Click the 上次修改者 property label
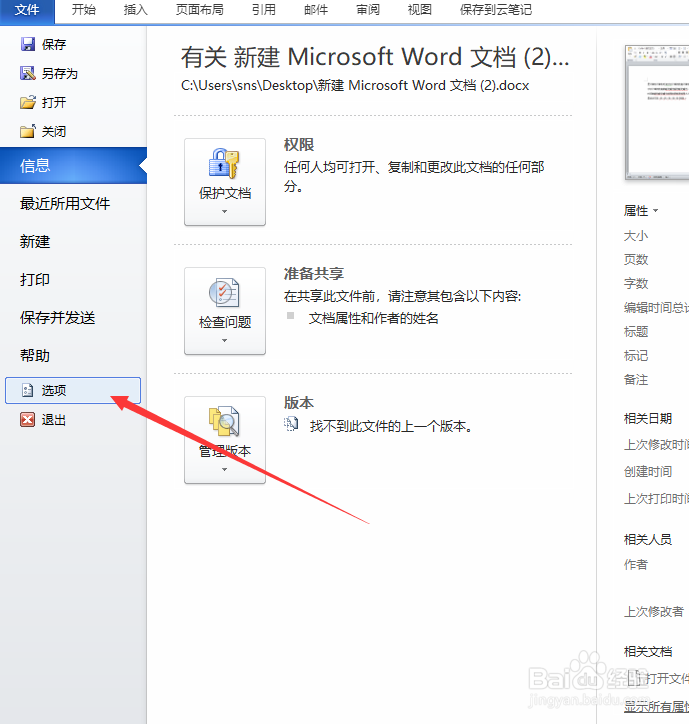 (x=653, y=612)
